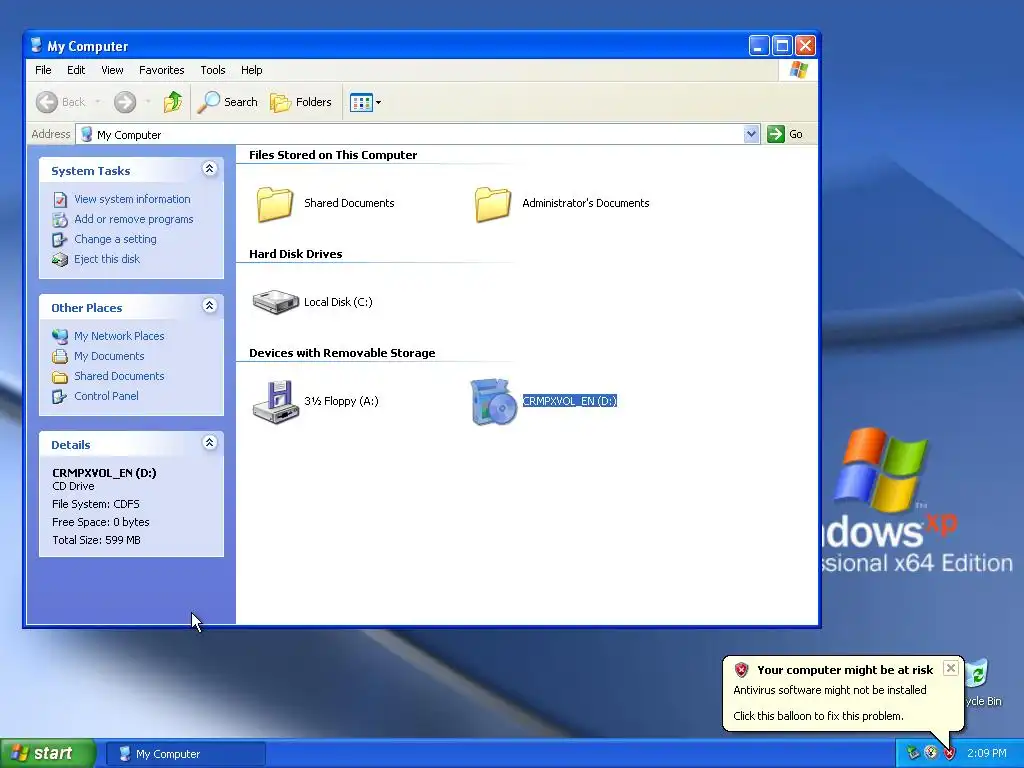
Task: Click Control Panel link text
Action: (x=106, y=396)
